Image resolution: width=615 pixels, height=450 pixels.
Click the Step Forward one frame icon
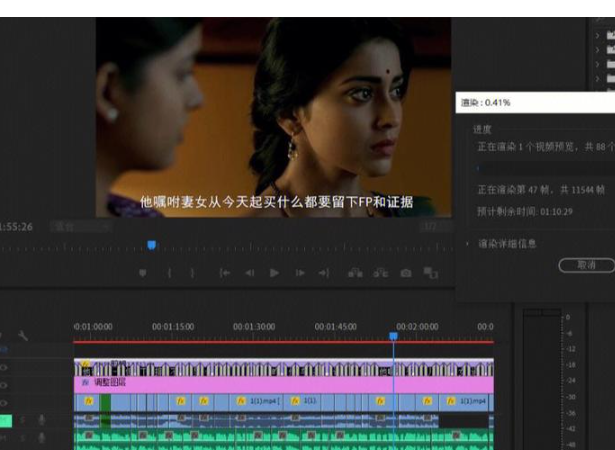coord(300,273)
